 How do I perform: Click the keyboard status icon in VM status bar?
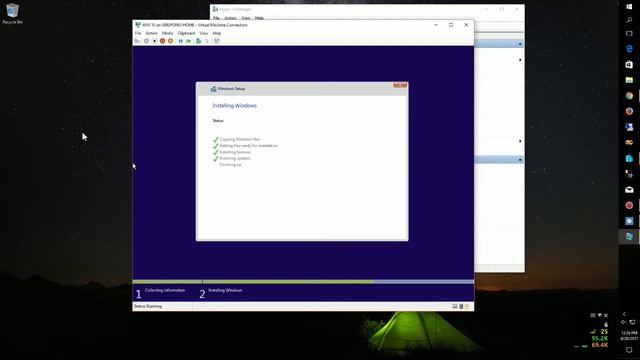click(455, 306)
